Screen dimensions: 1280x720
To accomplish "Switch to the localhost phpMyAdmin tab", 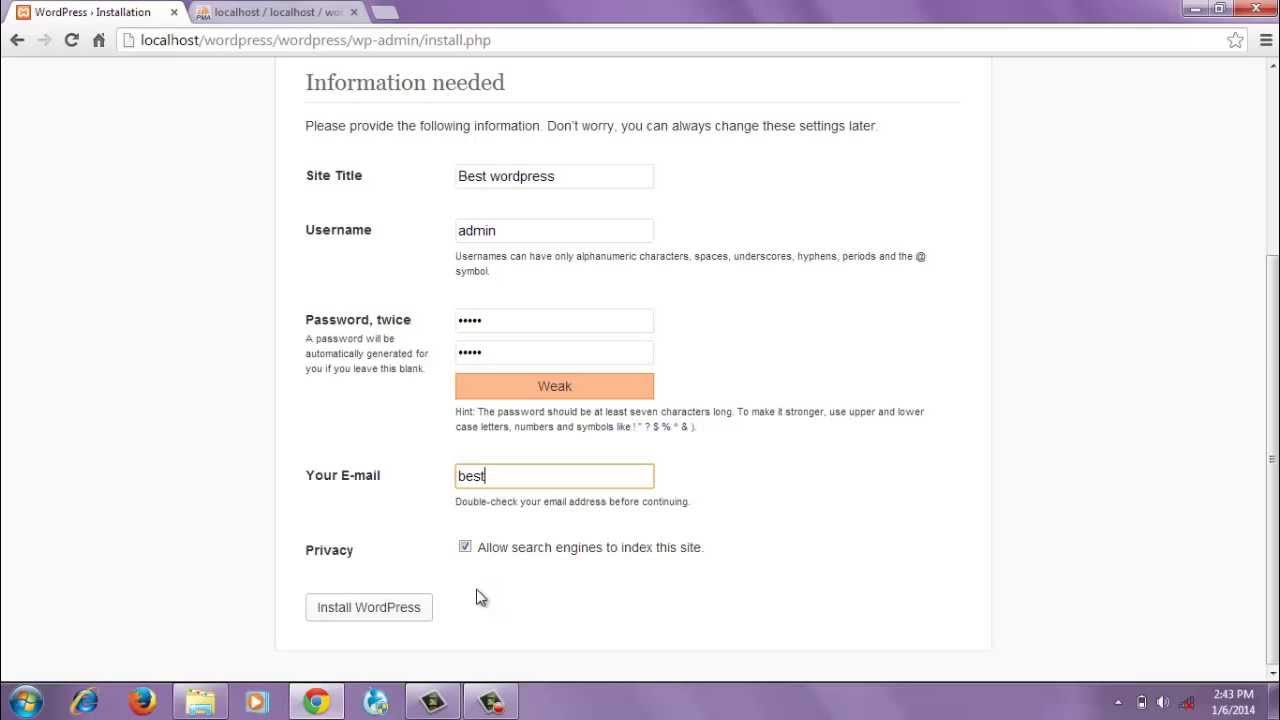I will coord(275,12).
